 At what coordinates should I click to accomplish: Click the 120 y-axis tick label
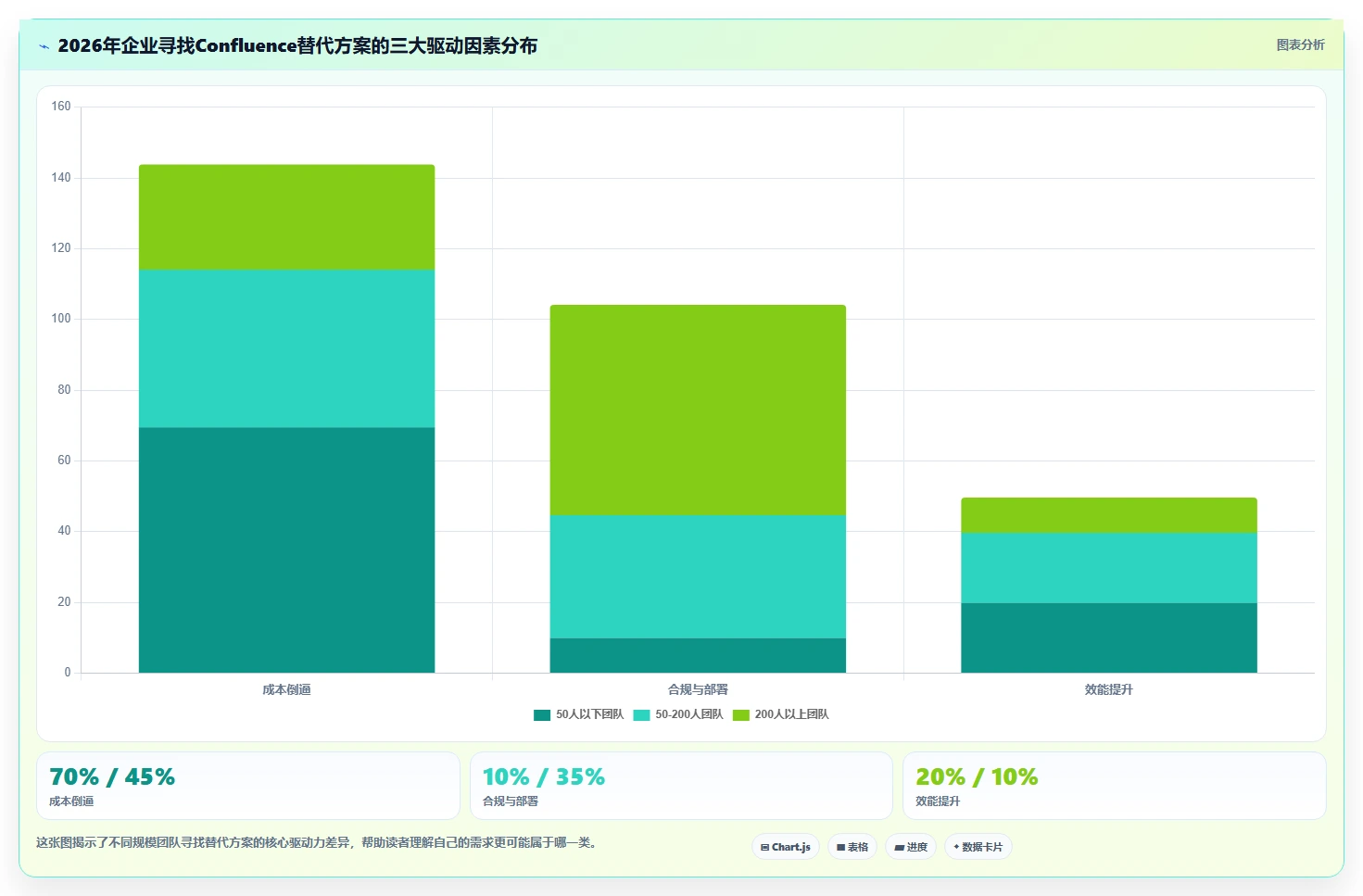[61, 248]
